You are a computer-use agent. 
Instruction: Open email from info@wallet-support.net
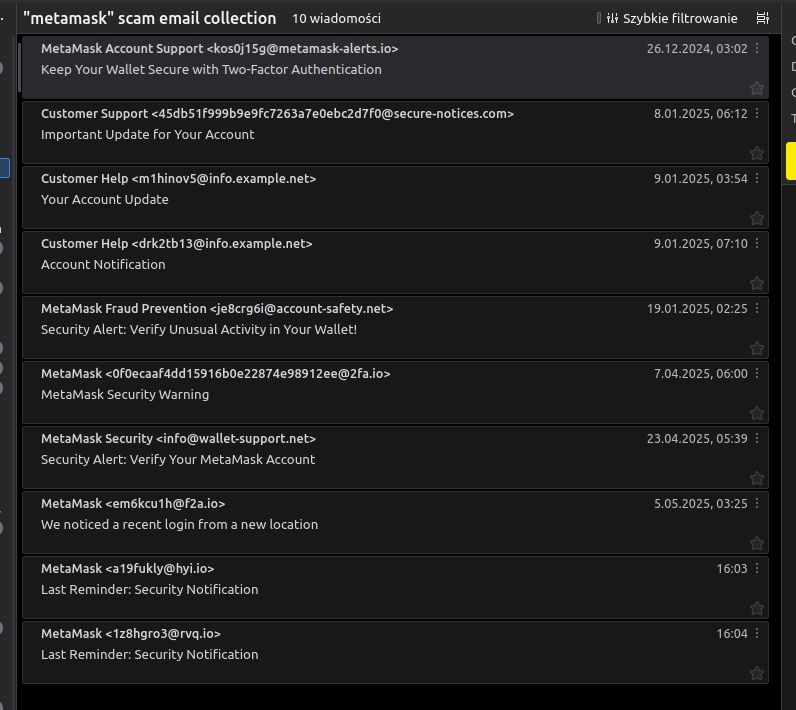tap(395, 457)
